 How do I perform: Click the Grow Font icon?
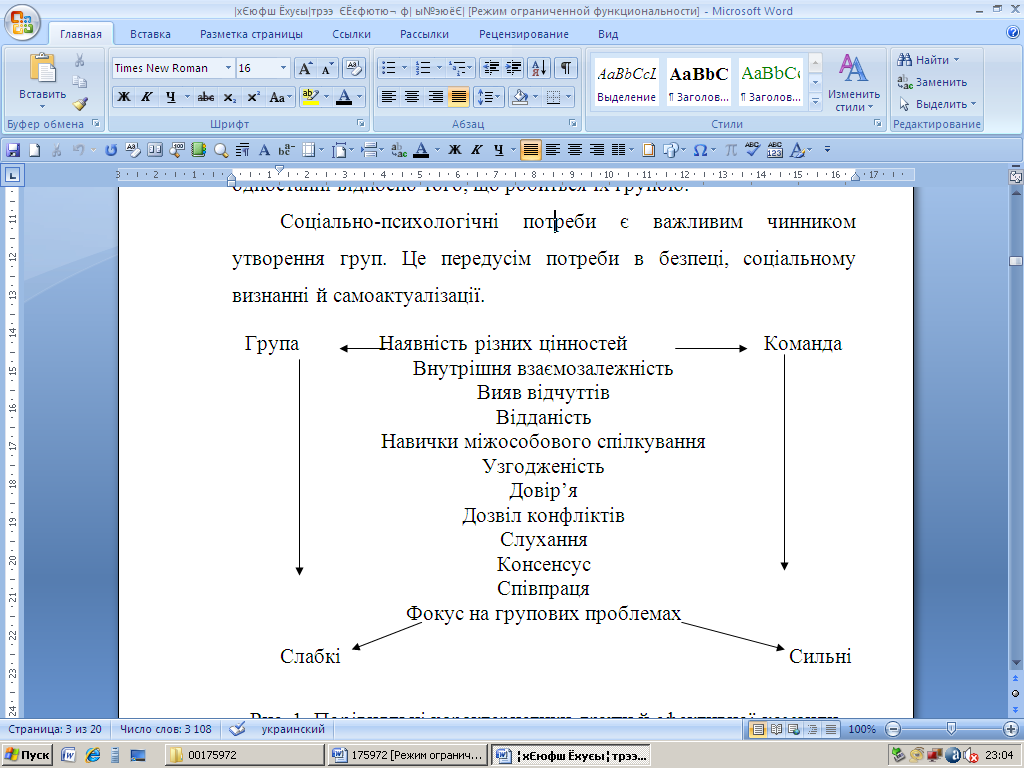305,68
